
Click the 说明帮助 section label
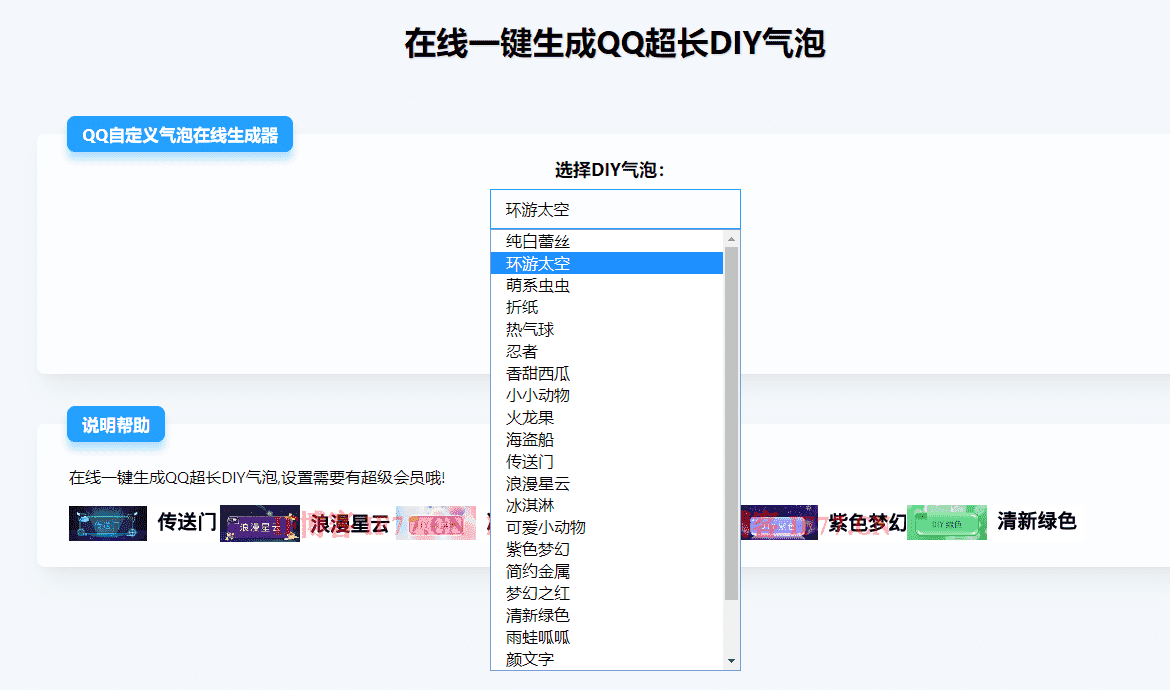116,424
